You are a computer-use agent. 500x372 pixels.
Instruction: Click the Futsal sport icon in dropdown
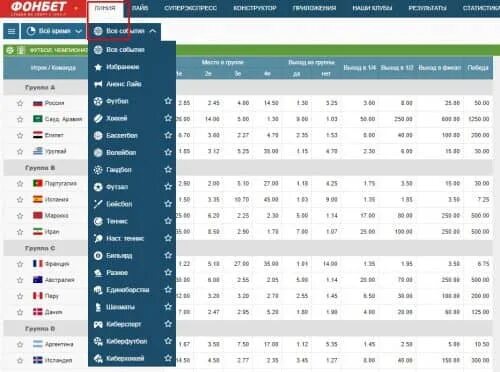[x=98, y=187]
